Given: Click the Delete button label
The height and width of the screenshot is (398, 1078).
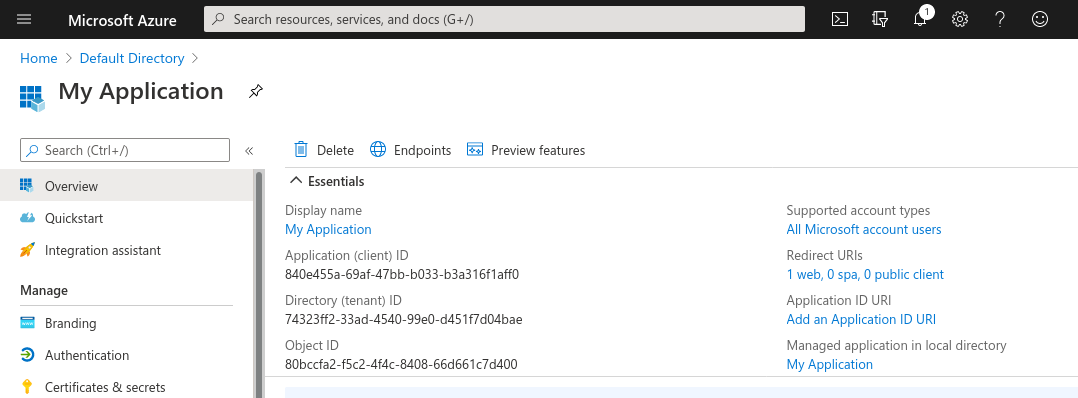Looking at the screenshot, I should tap(335, 150).
